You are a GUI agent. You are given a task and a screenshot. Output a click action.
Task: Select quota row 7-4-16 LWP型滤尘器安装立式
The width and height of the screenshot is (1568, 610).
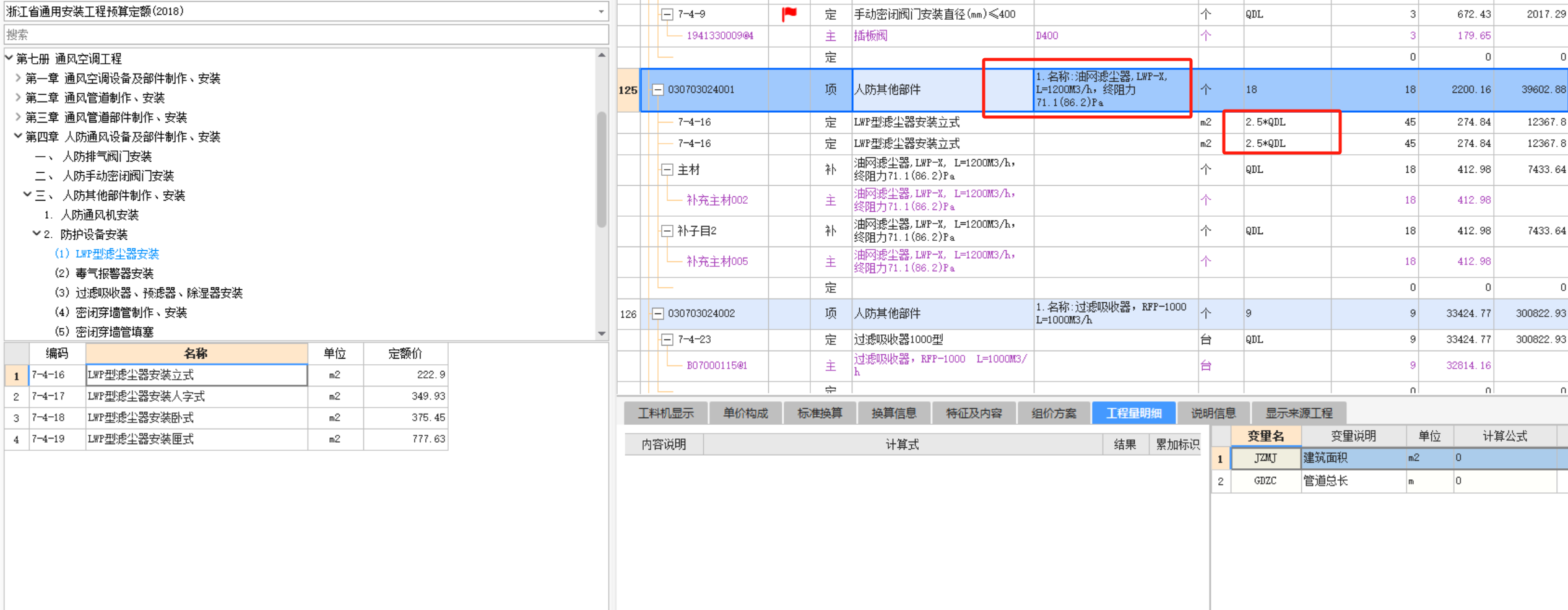[226, 375]
